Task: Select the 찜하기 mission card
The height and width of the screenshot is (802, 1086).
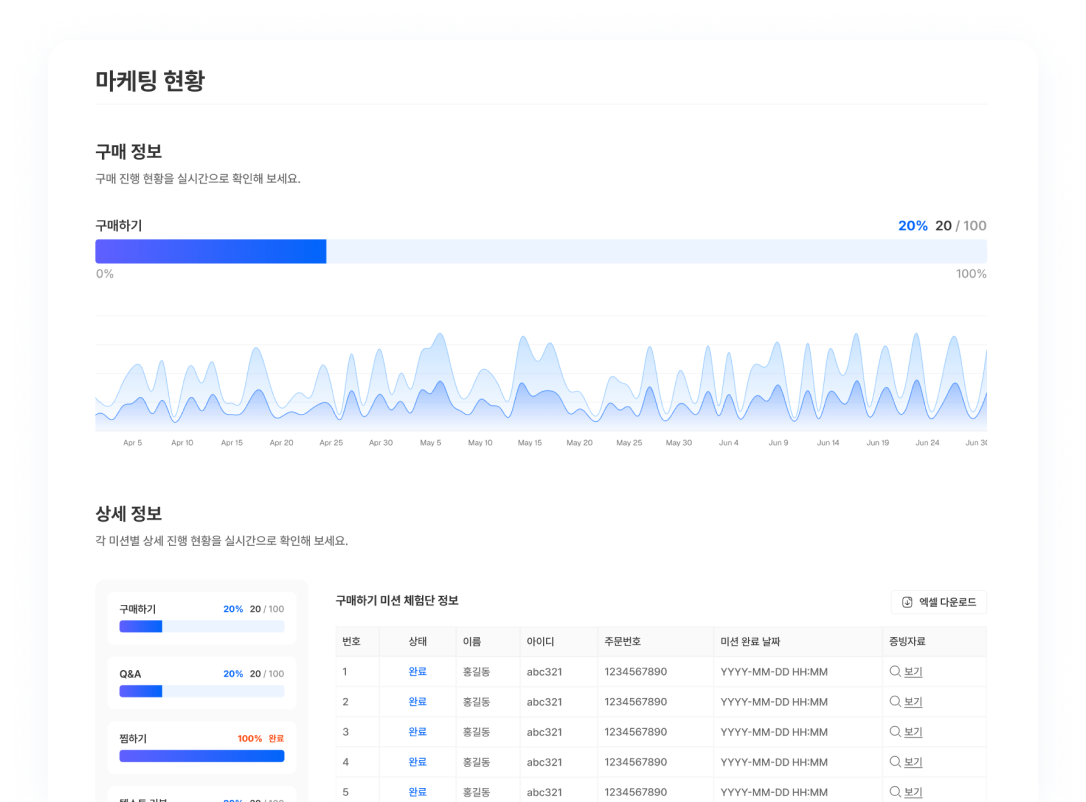Action: 201,747
